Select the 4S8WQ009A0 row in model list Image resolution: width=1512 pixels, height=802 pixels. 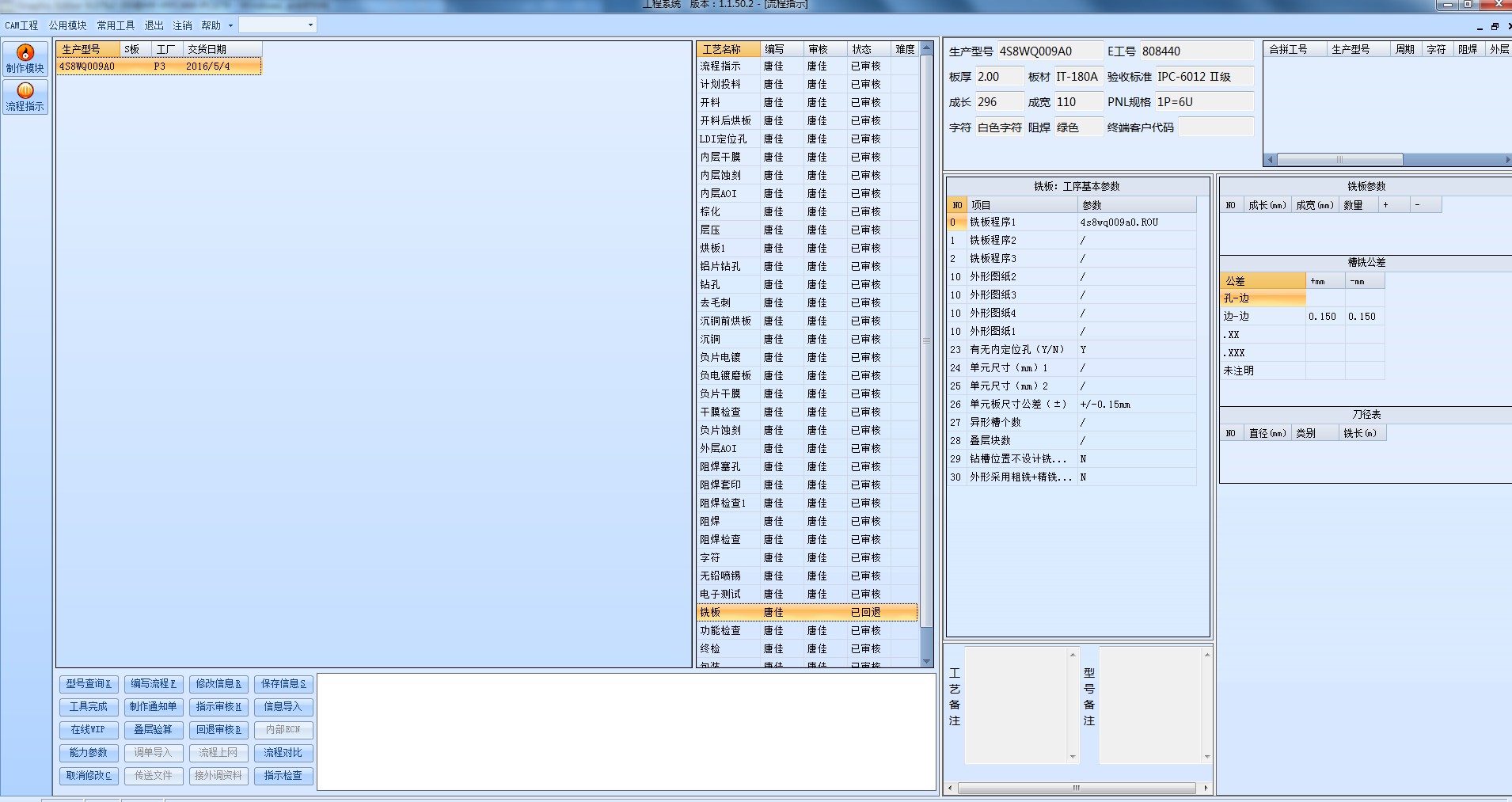[x=159, y=67]
